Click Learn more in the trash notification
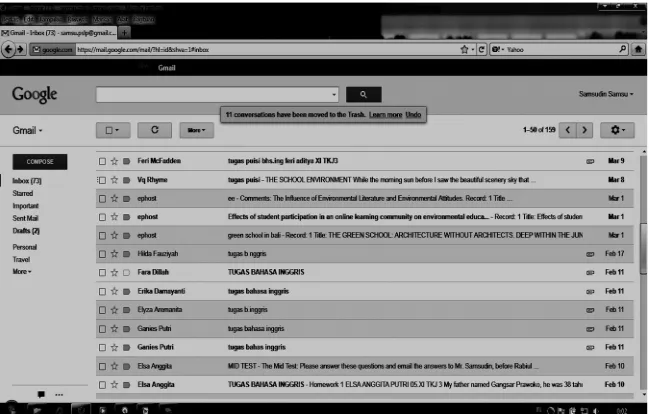650x414 pixels. pyautogui.click(x=386, y=114)
